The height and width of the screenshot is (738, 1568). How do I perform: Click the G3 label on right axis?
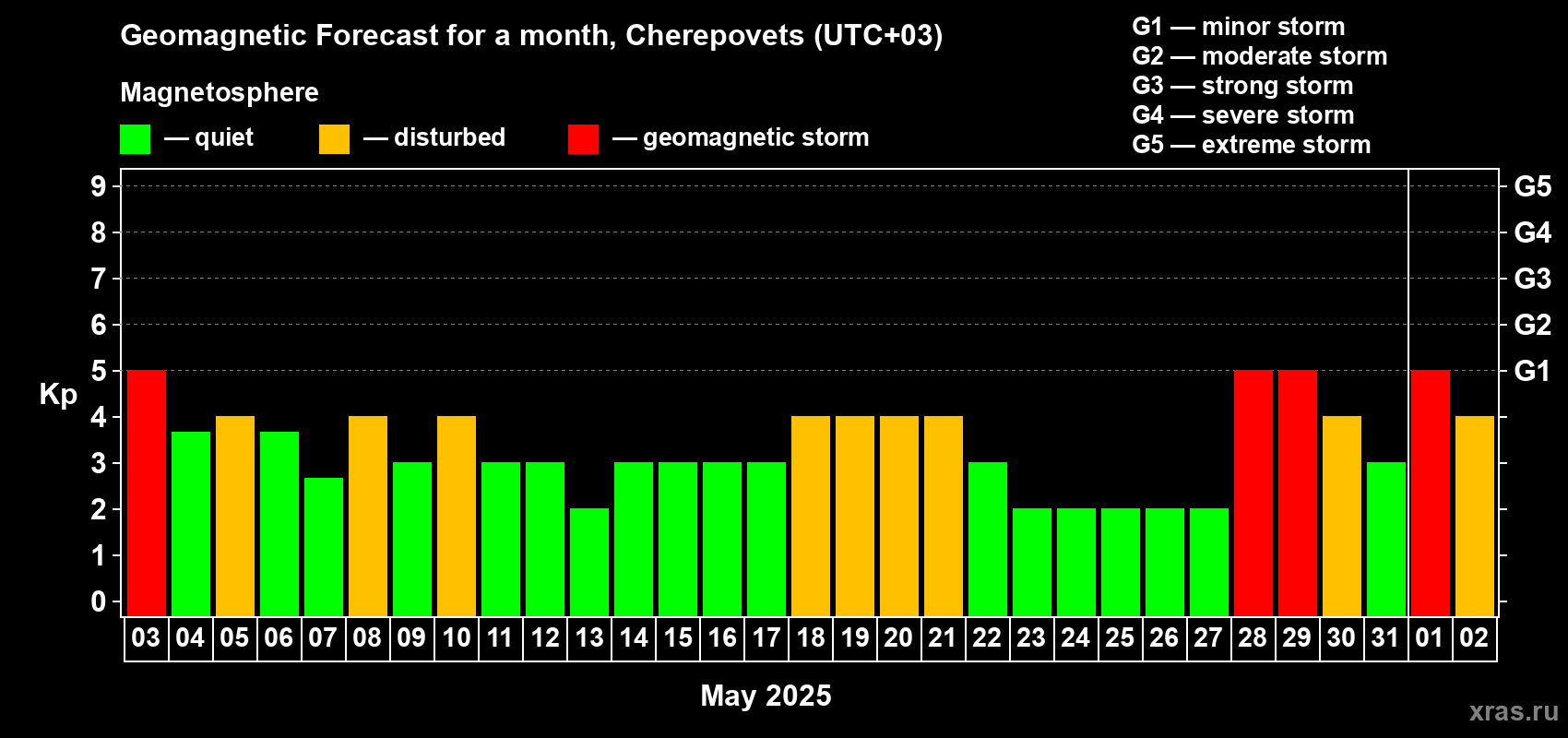(x=1532, y=279)
